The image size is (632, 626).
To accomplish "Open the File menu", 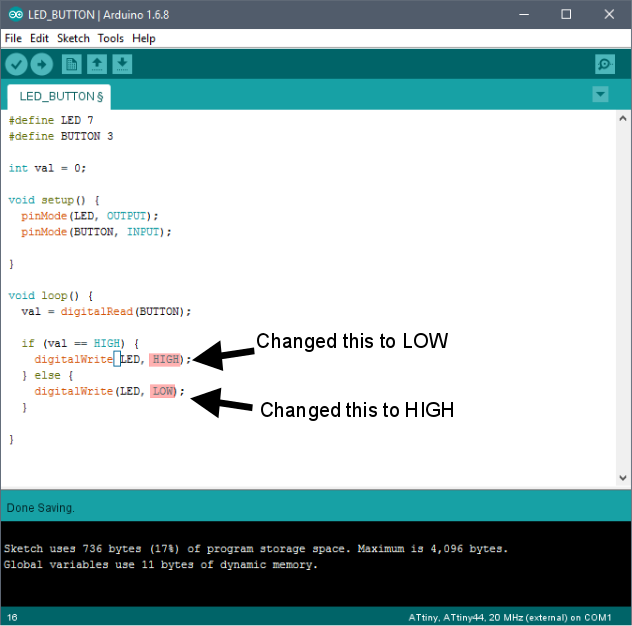I will pos(13,38).
